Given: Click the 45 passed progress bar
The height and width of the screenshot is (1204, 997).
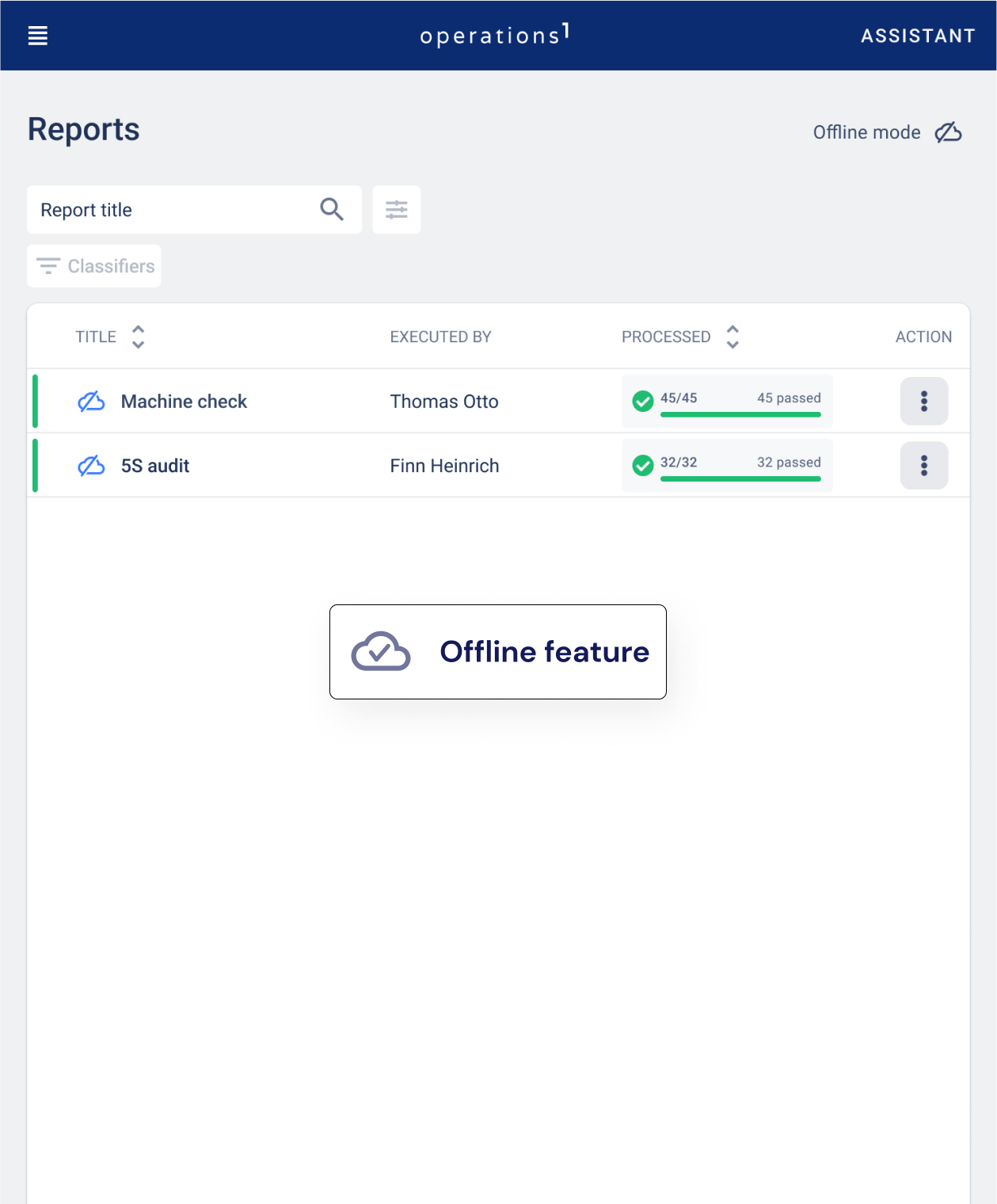Looking at the screenshot, I should coord(740,414).
